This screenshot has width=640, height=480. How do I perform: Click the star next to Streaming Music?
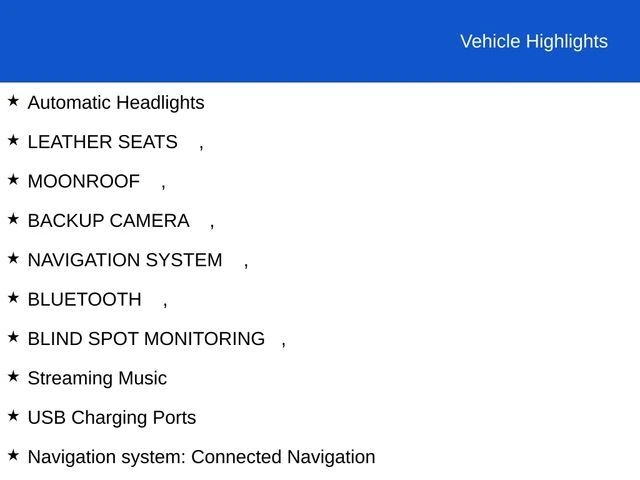(x=13, y=377)
